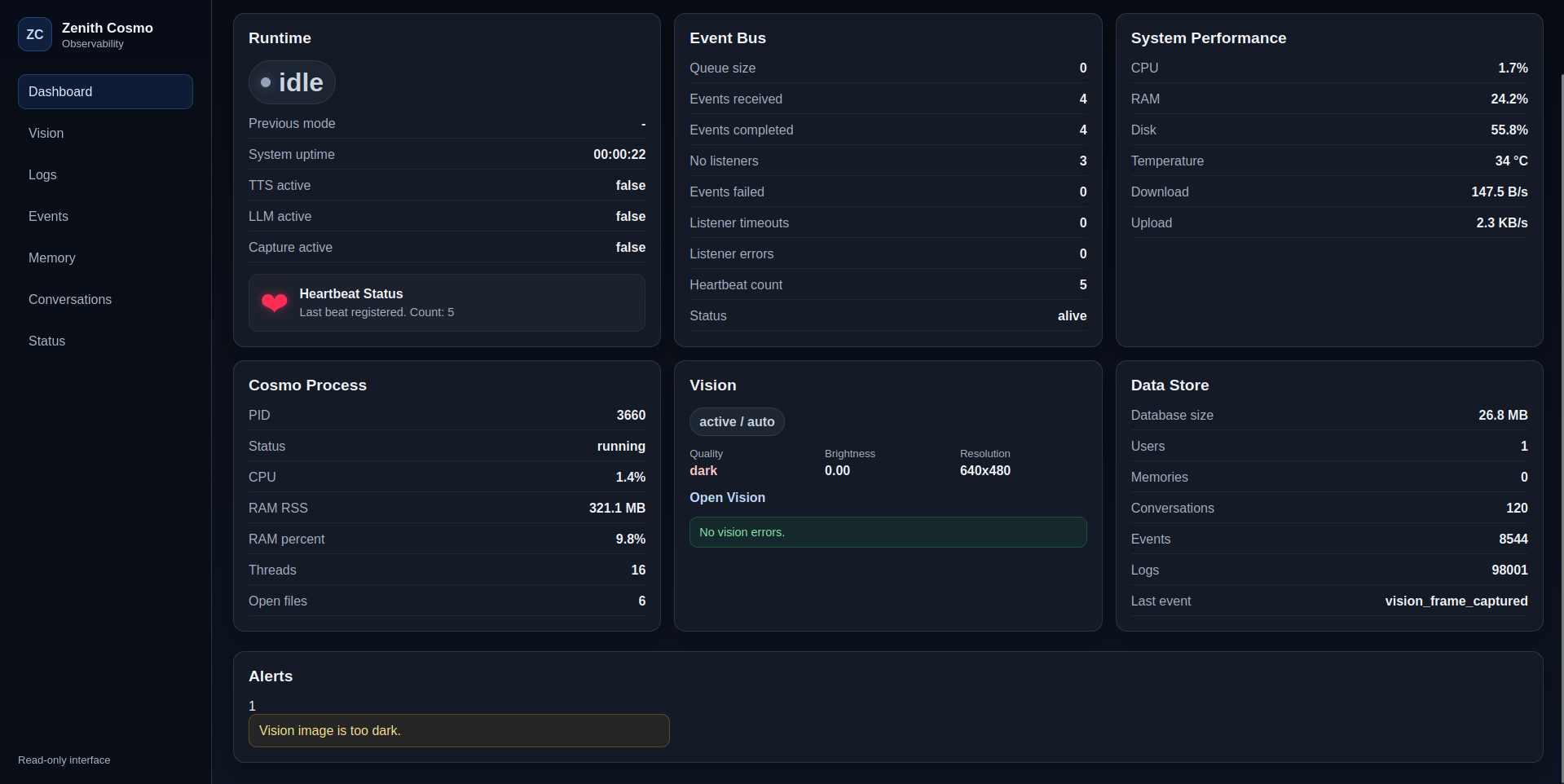
Task: Click the Database size value 26.8 MB
Action: 1503,415
